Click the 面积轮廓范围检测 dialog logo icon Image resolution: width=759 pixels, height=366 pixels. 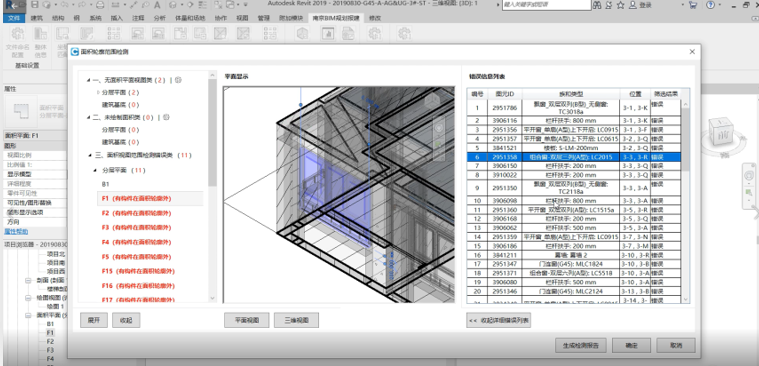[x=75, y=52]
